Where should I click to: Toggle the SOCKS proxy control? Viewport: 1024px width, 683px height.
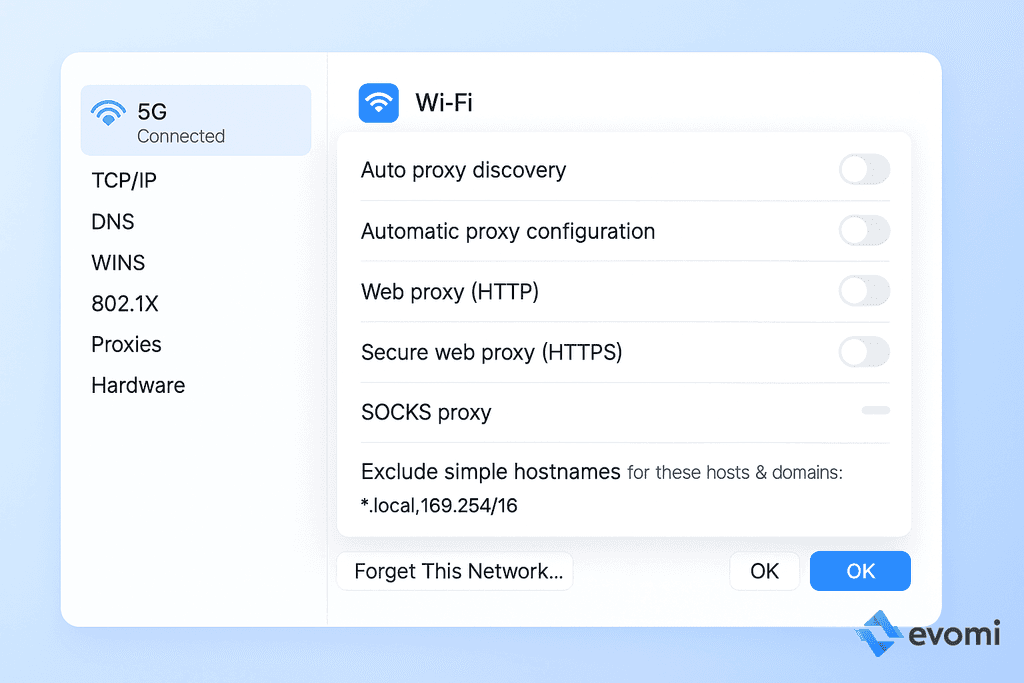point(874,410)
